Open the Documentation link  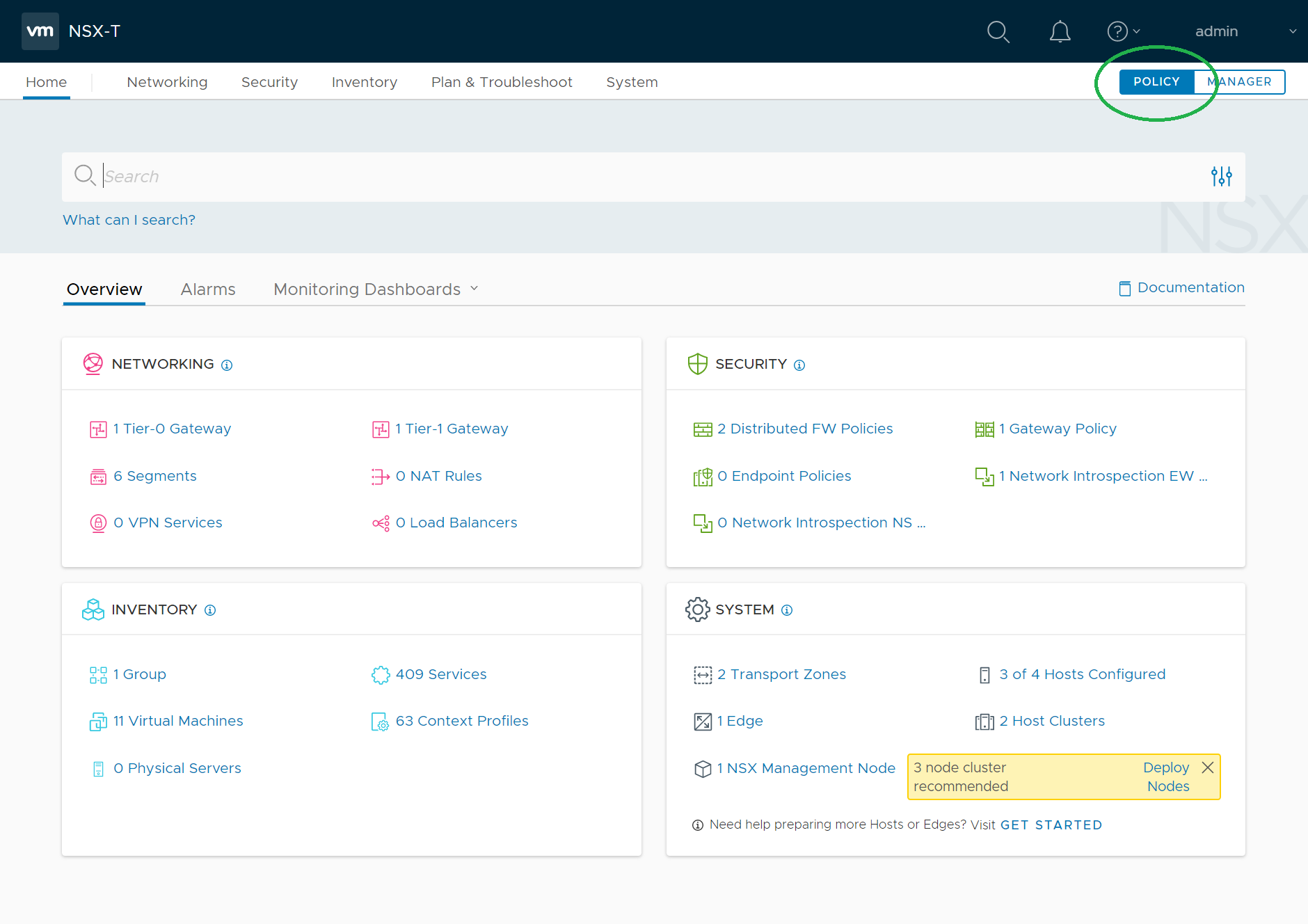tap(1181, 287)
